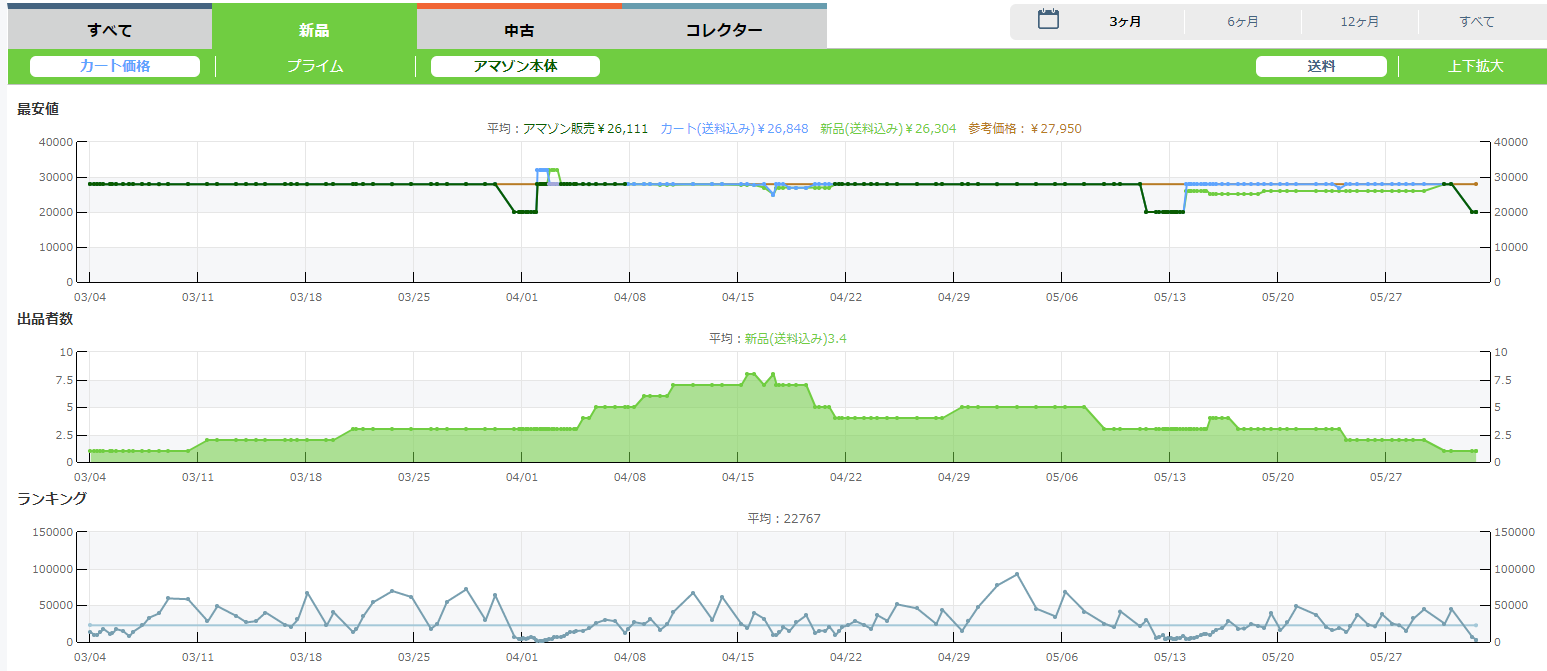1547x671 pixels.
Task: Open the 中古 tab
Action: [x=519, y=30]
